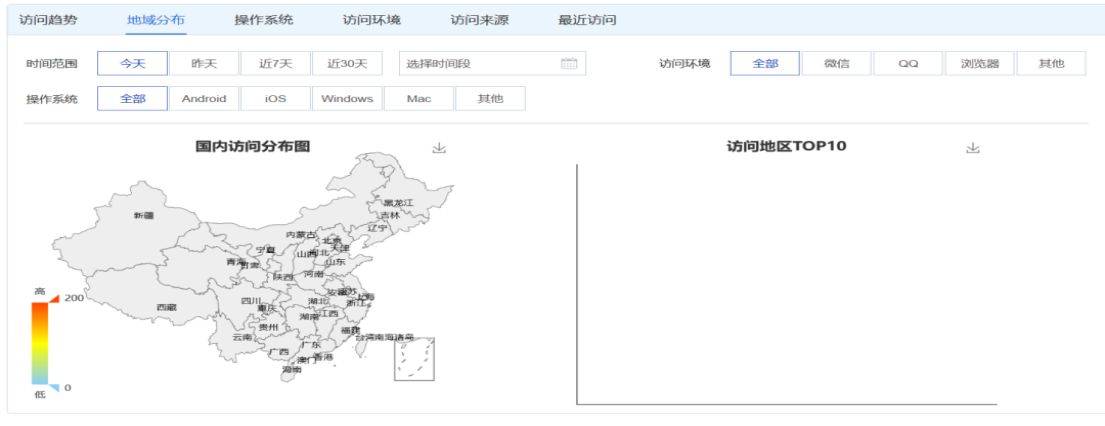
Task: Filter operating system by iOS
Action: [276, 99]
